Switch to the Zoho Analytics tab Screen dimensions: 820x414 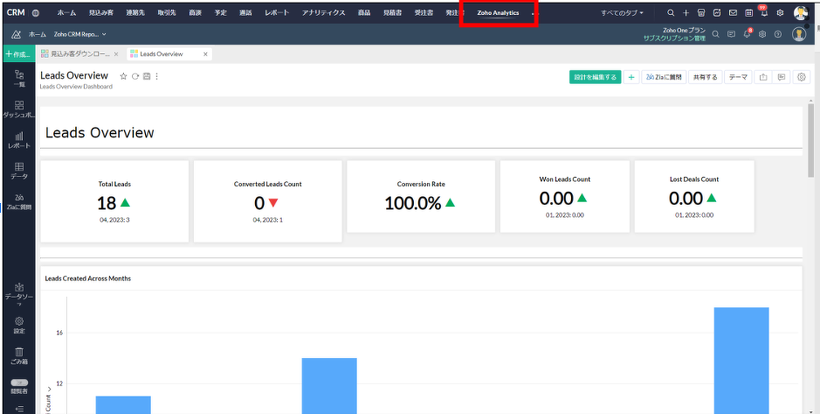tap(498, 13)
